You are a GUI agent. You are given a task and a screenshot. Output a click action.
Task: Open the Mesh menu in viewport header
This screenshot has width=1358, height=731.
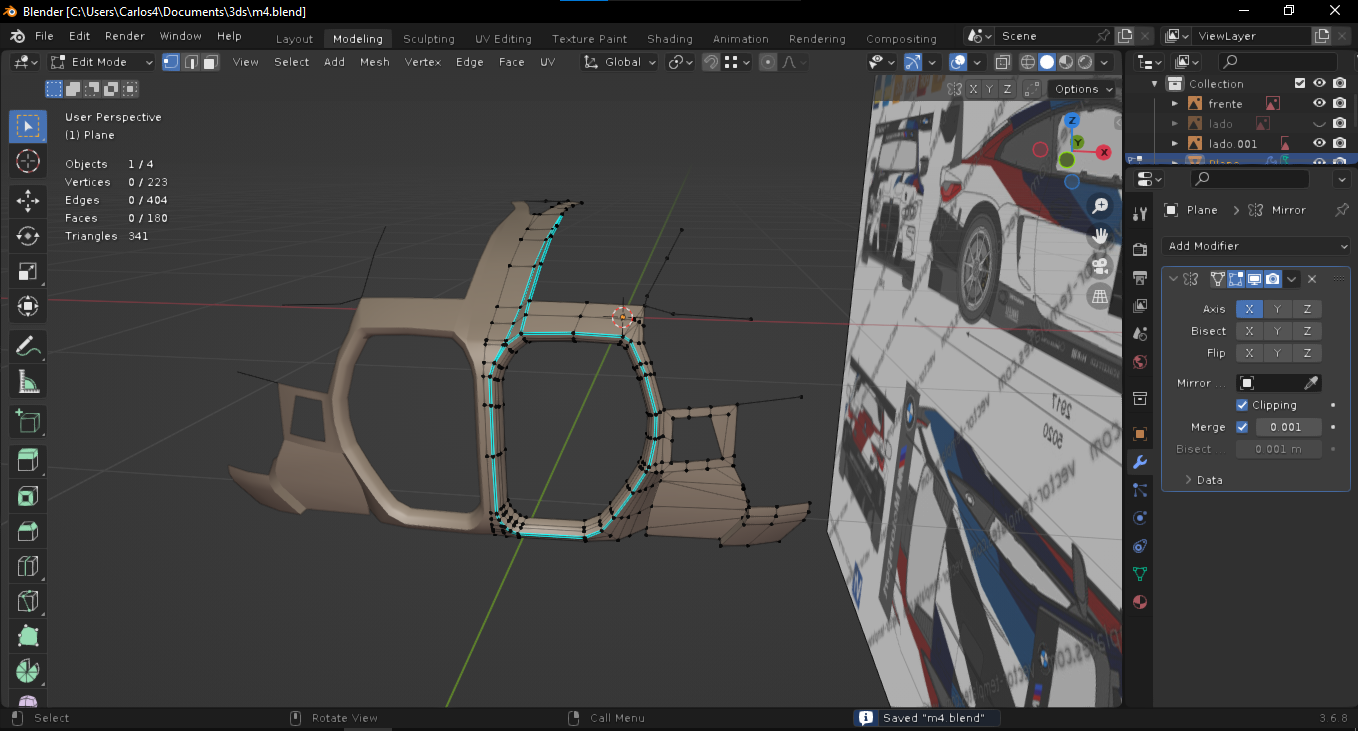[374, 62]
